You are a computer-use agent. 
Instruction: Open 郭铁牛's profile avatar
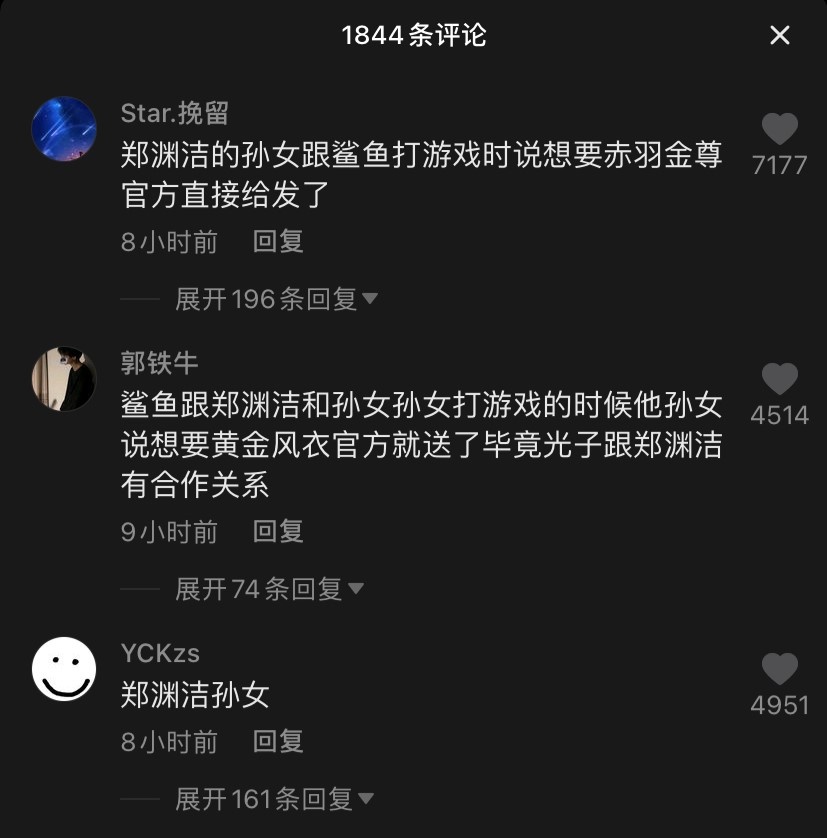(64, 379)
